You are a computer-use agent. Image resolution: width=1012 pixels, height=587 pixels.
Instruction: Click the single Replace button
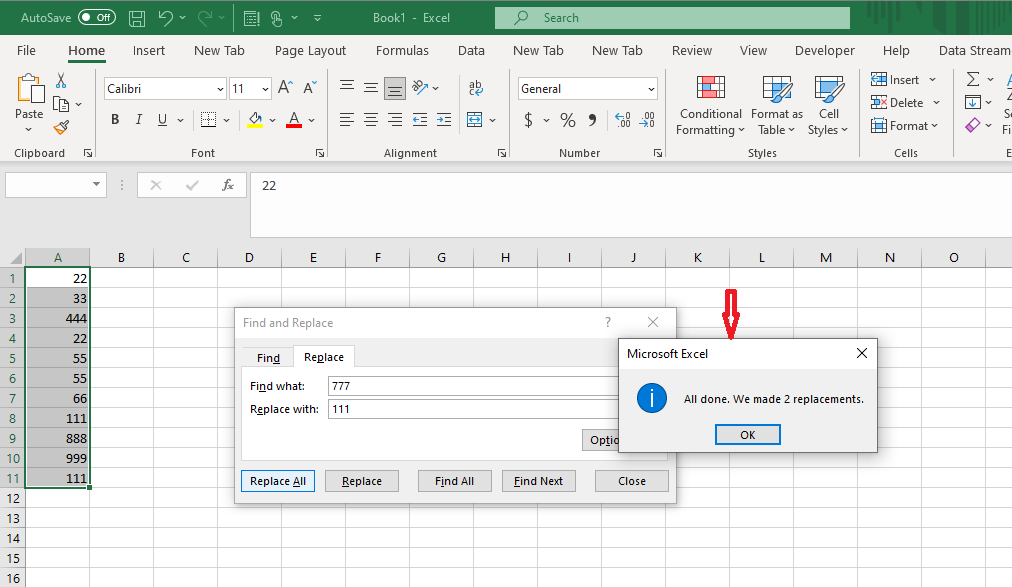[361, 481]
